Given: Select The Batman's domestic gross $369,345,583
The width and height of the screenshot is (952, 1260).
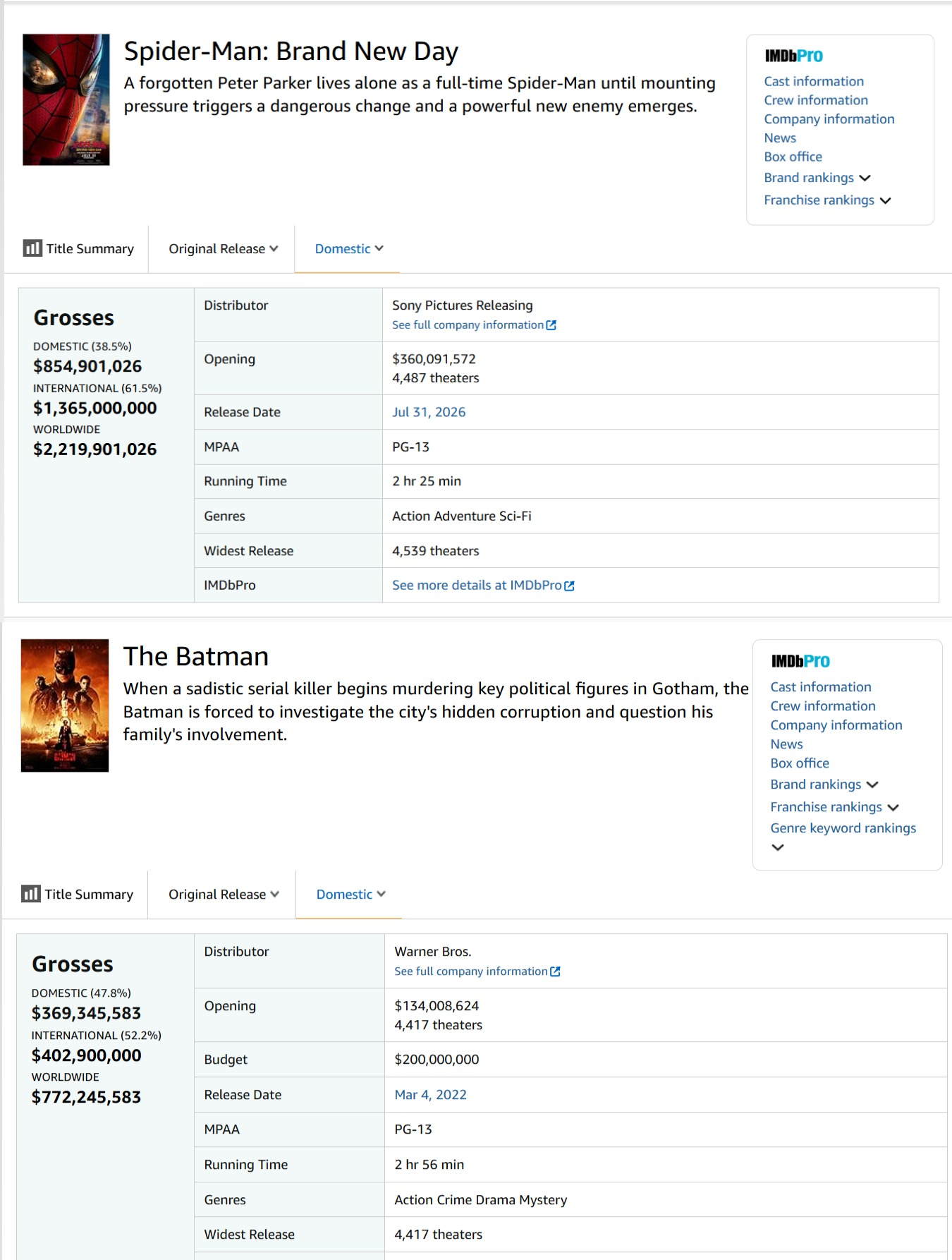Looking at the screenshot, I should [x=87, y=1013].
